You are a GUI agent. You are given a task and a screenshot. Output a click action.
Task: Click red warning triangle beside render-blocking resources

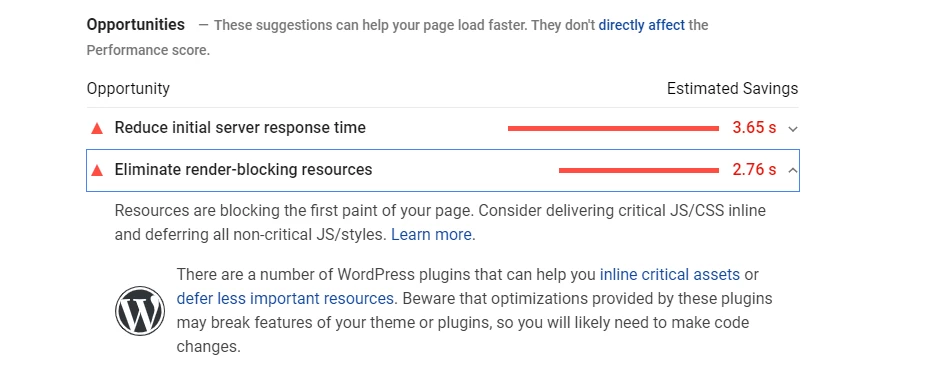coord(97,171)
